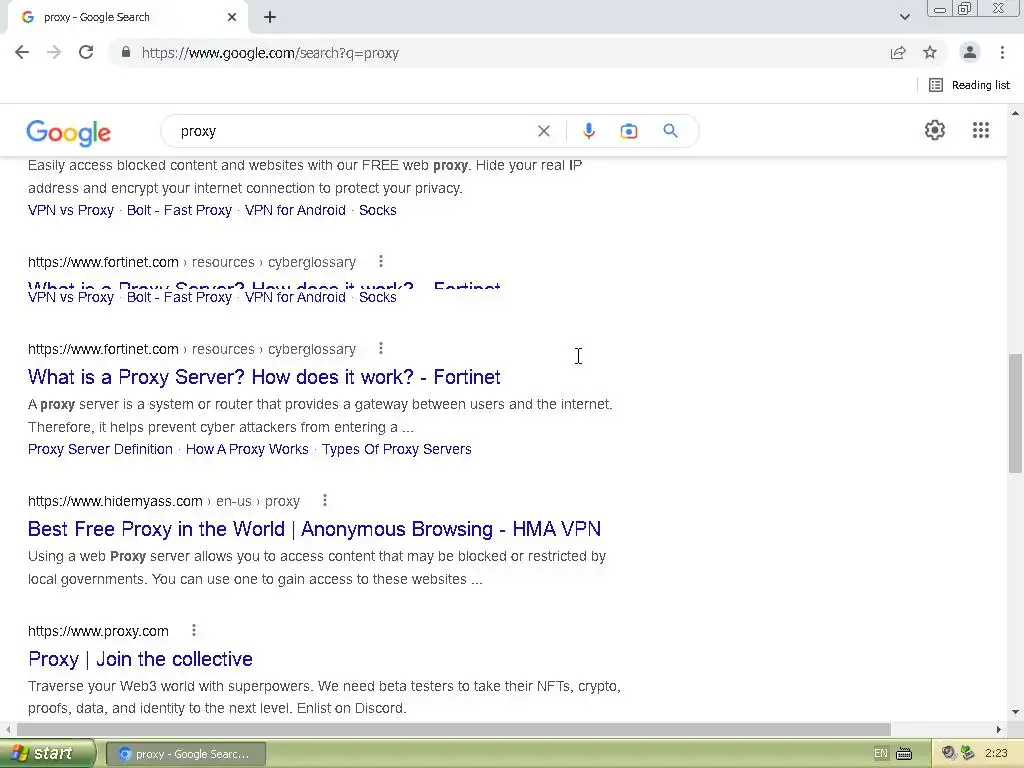Open the Windows start menu
The width and height of the screenshot is (1024, 768).
tap(47, 753)
